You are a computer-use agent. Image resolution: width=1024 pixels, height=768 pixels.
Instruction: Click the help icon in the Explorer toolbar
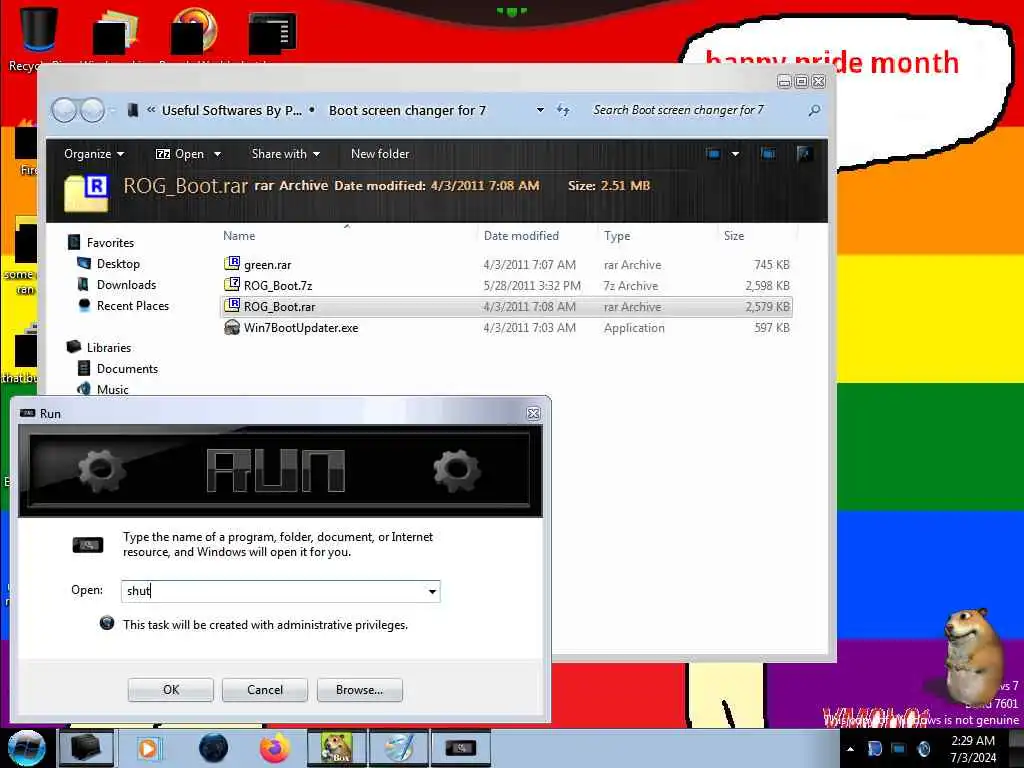click(x=804, y=153)
